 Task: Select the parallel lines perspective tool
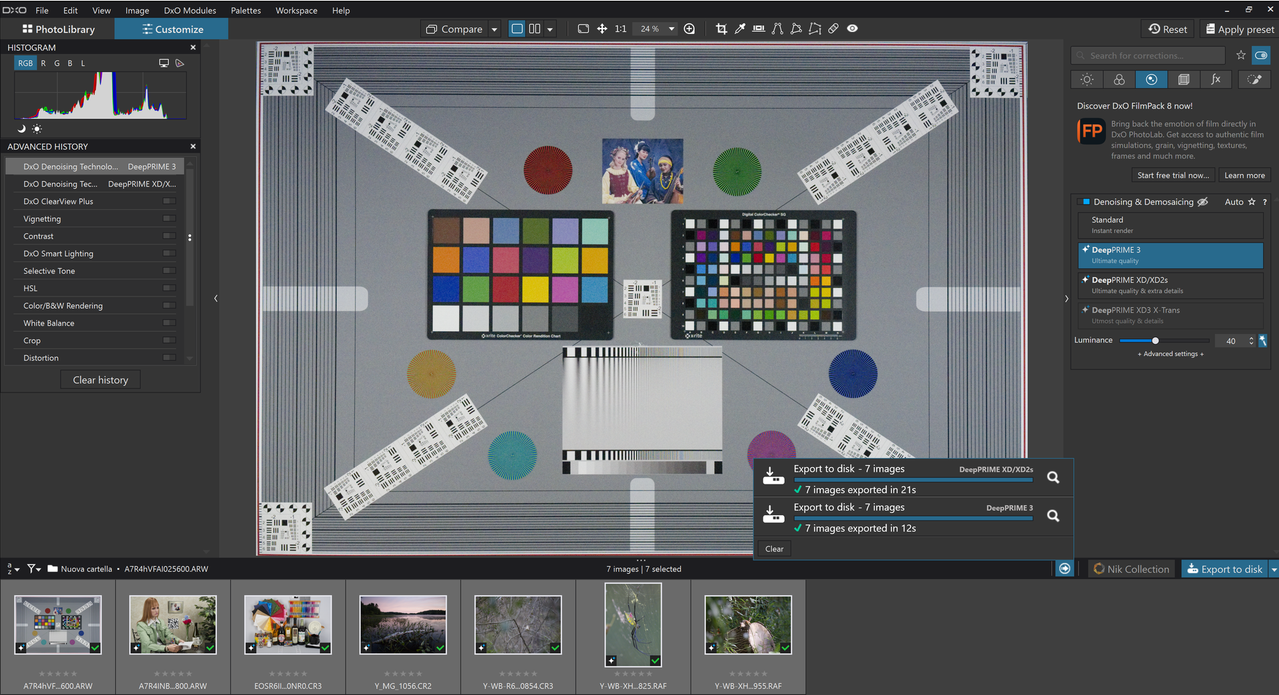coord(778,29)
